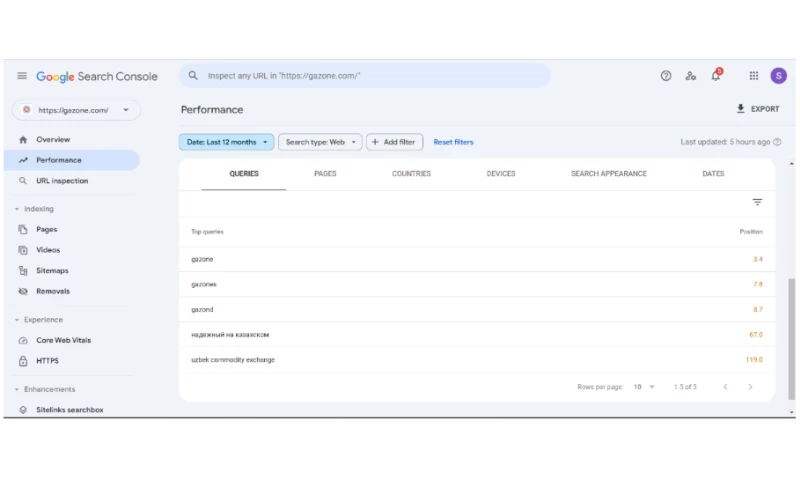Click the Export download icon

click(740, 109)
